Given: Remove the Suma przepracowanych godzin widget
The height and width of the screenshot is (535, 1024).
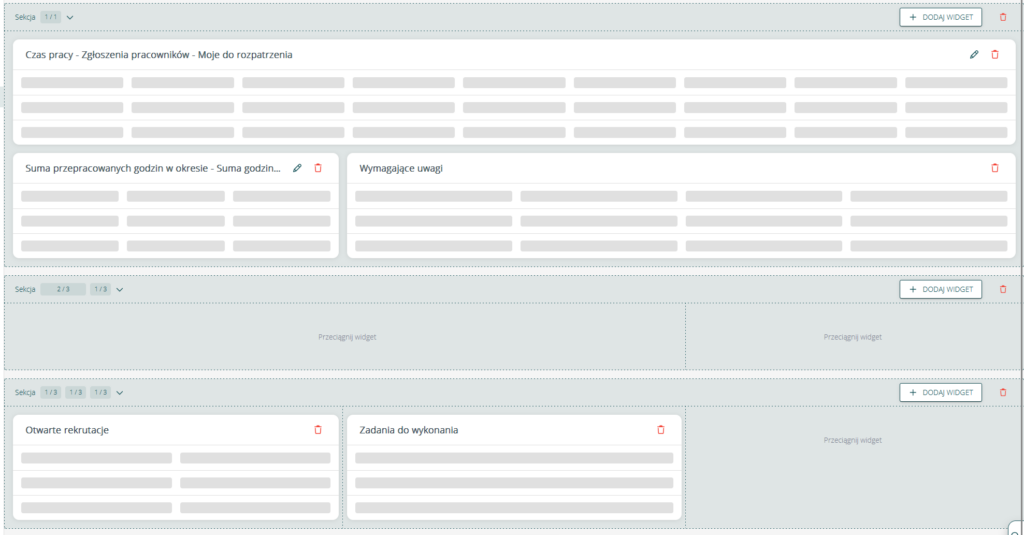Looking at the screenshot, I should (x=318, y=168).
